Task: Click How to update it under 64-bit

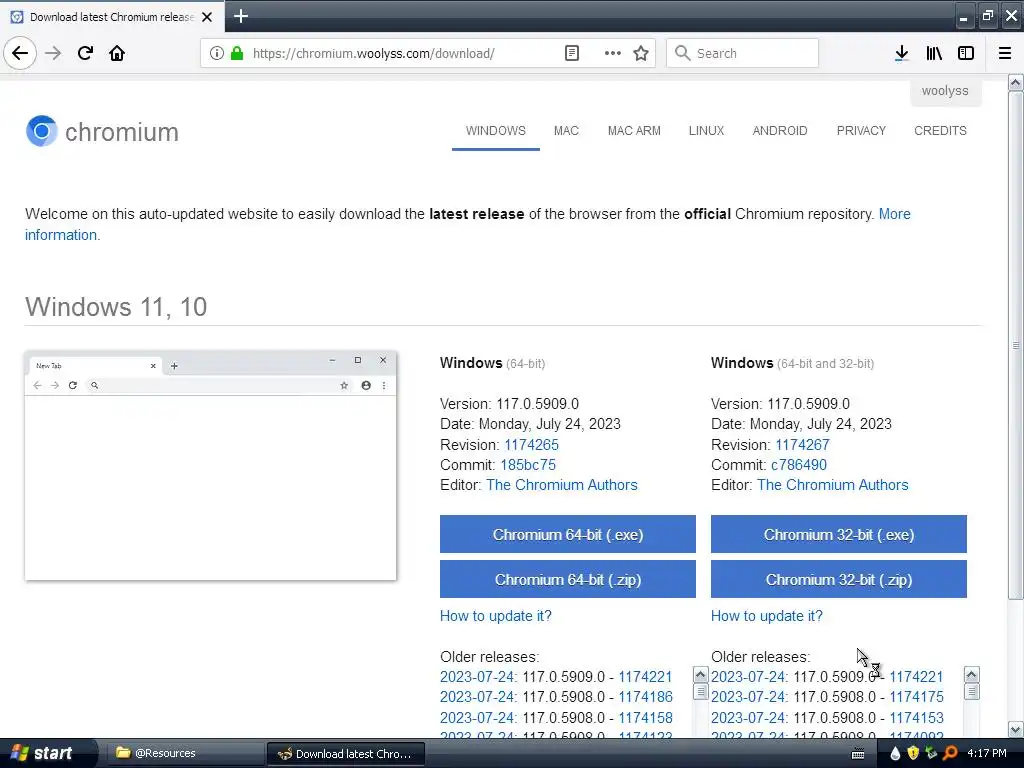Action: [496, 616]
